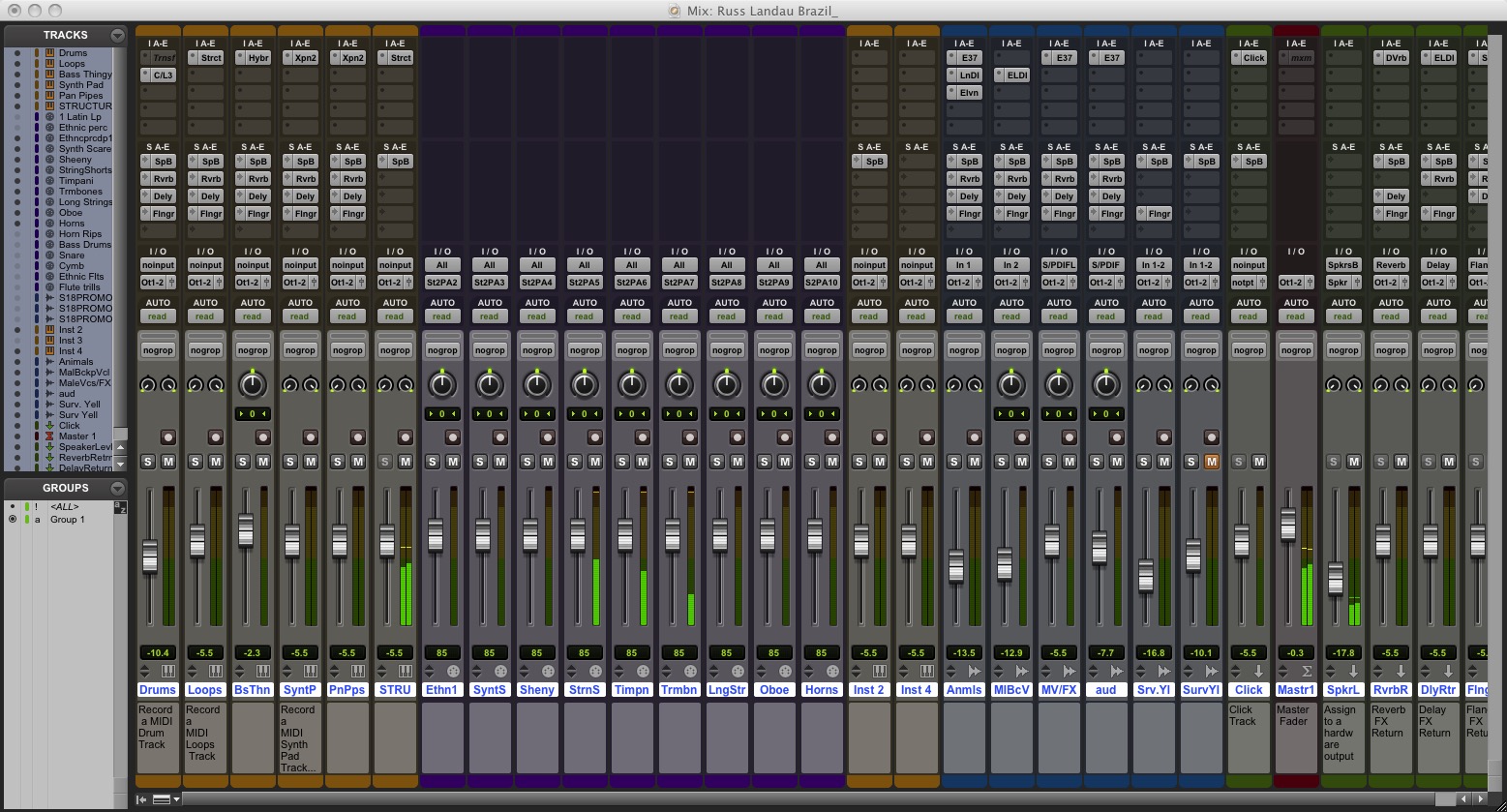Mute the aud track

click(x=1117, y=462)
